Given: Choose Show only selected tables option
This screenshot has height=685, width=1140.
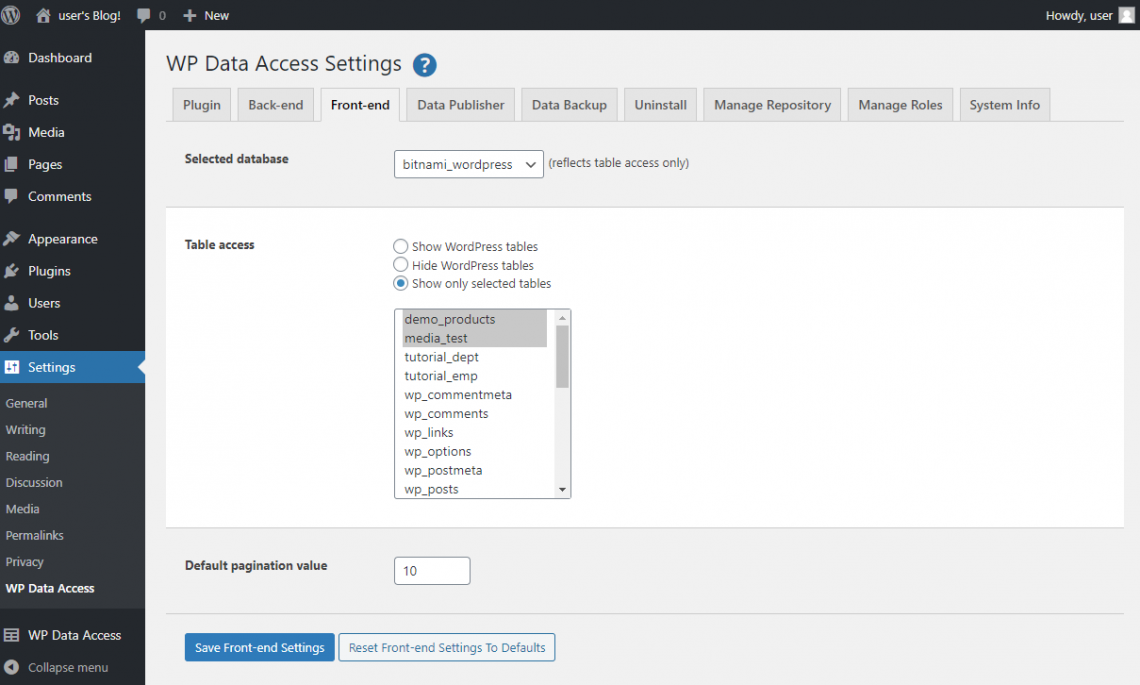Looking at the screenshot, I should pyautogui.click(x=400, y=283).
